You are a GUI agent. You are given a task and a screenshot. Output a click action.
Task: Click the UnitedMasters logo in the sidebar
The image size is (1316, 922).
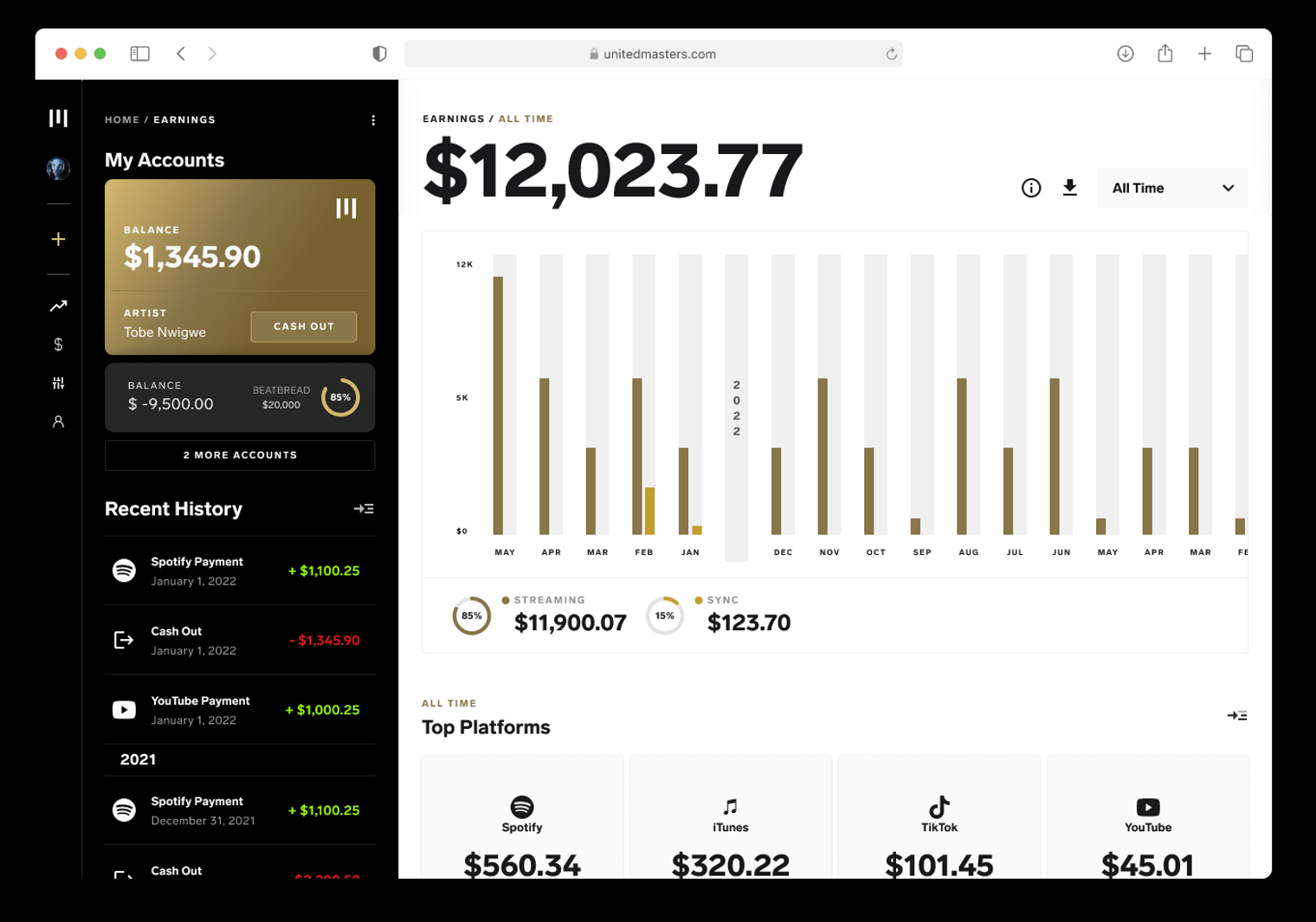58,118
